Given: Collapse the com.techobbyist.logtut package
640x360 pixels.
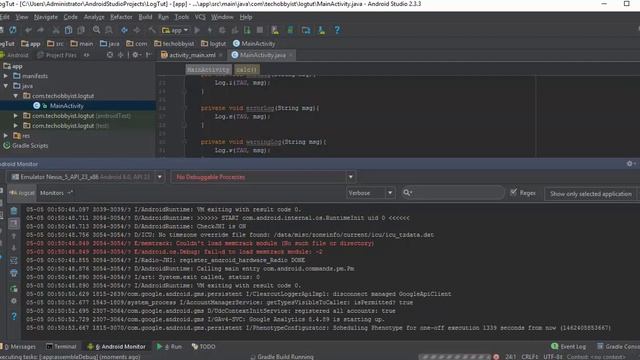Looking at the screenshot, I should (16, 96).
